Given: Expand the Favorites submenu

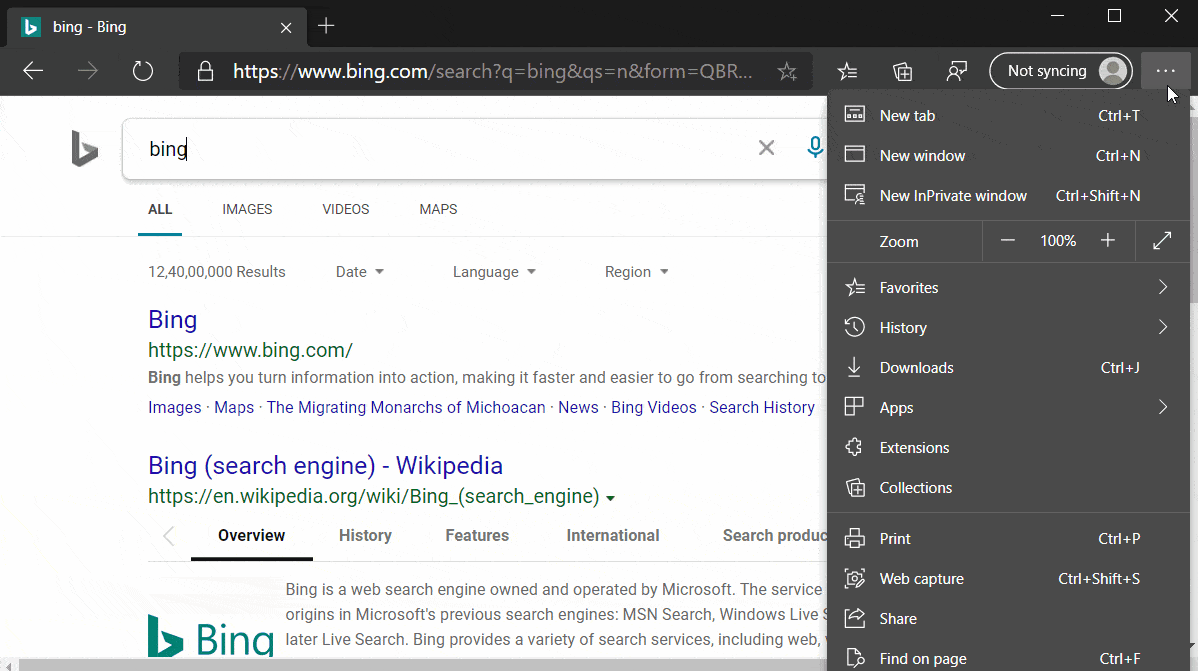Looking at the screenshot, I should [1009, 287].
